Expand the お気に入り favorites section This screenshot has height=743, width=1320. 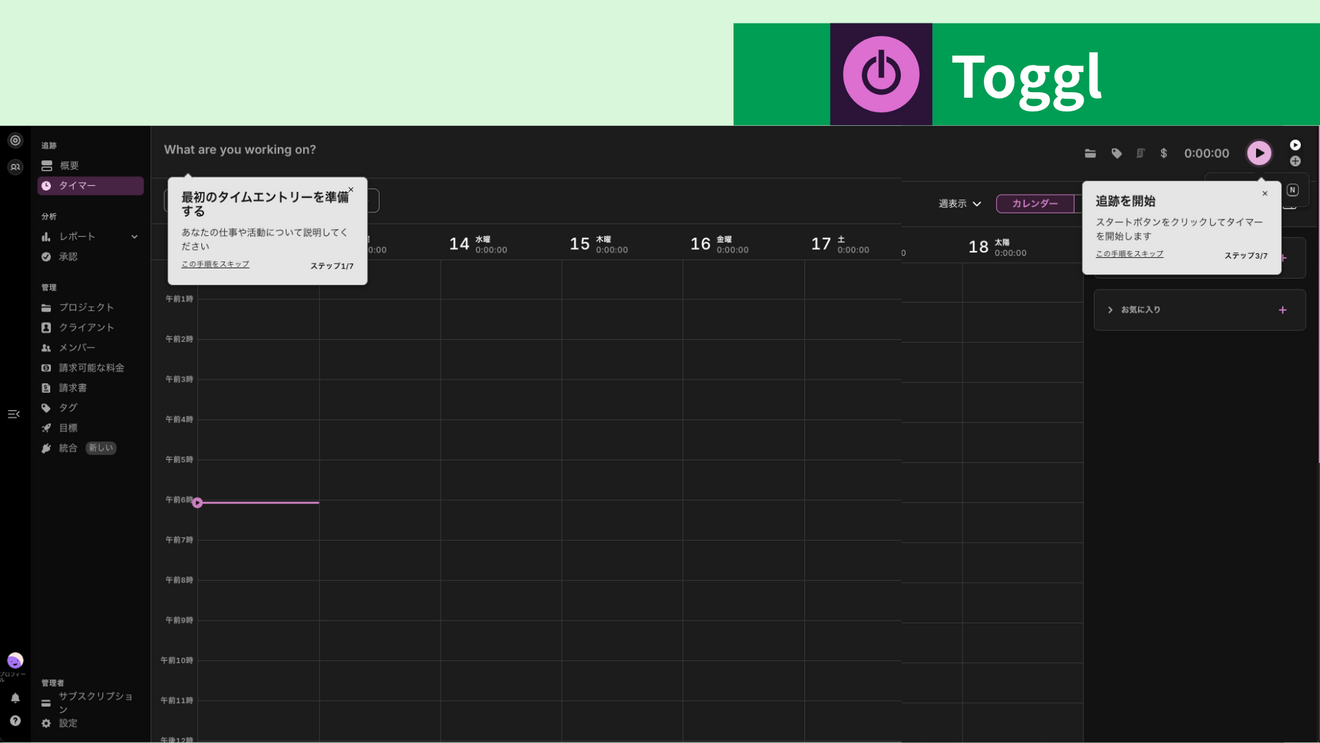(x=1110, y=310)
